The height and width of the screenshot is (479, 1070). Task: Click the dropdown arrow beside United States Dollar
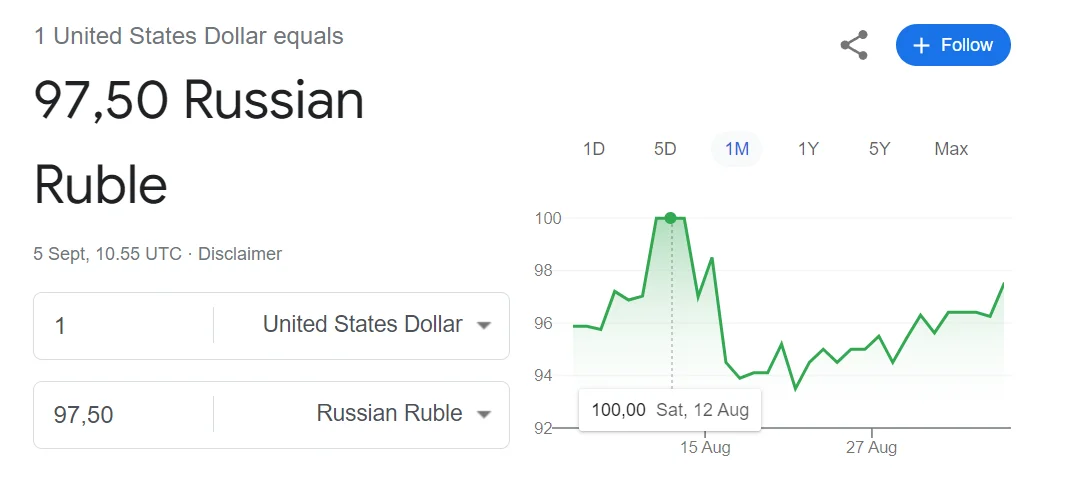pos(484,326)
